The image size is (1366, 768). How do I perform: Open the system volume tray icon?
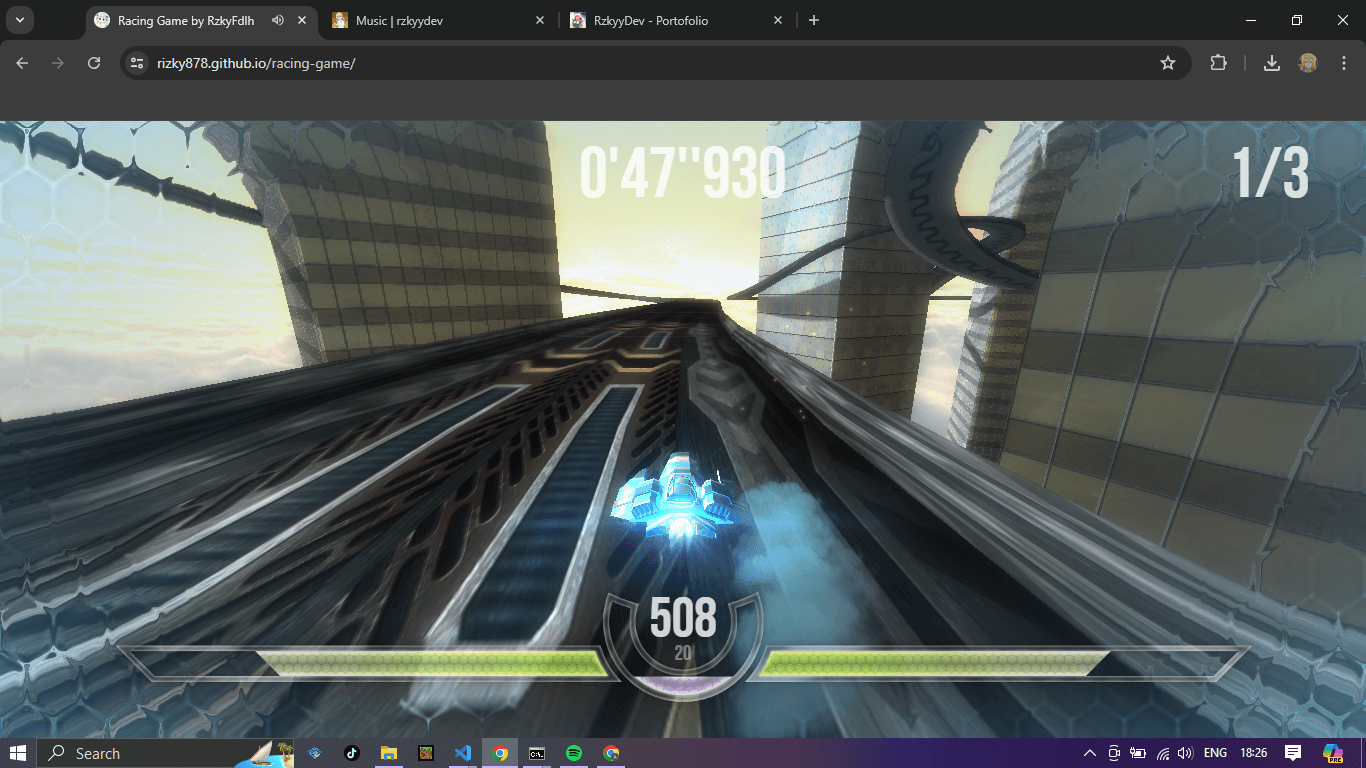(1186, 753)
